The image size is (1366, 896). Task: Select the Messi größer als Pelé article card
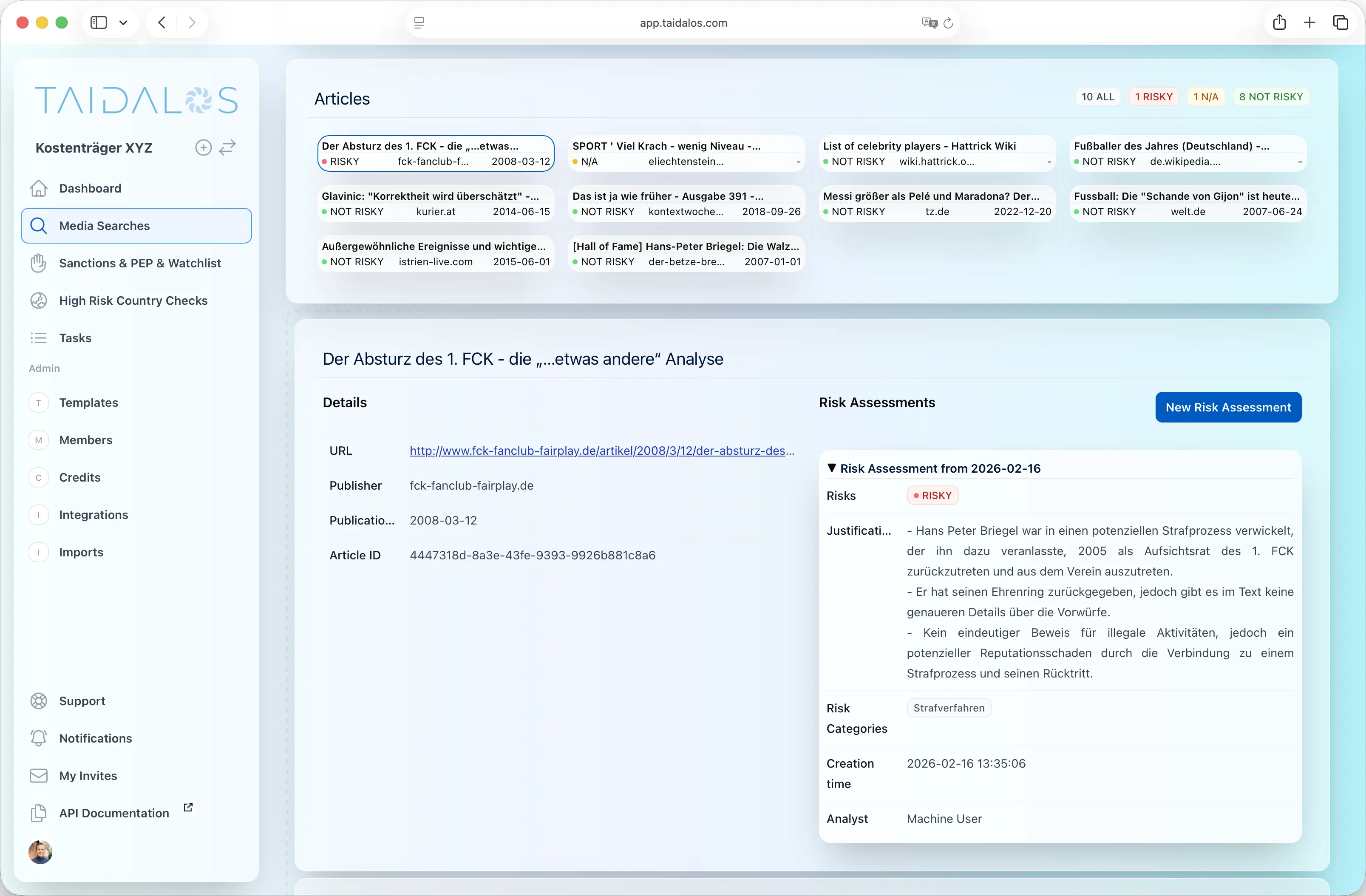pyautogui.click(x=937, y=203)
